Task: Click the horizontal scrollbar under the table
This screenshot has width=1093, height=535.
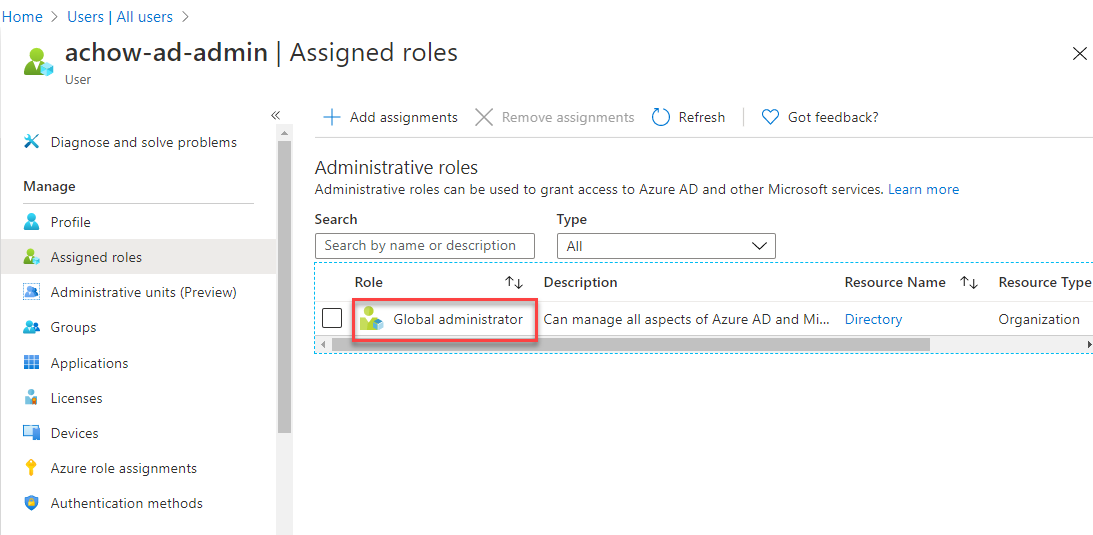Action: (630, 344)
